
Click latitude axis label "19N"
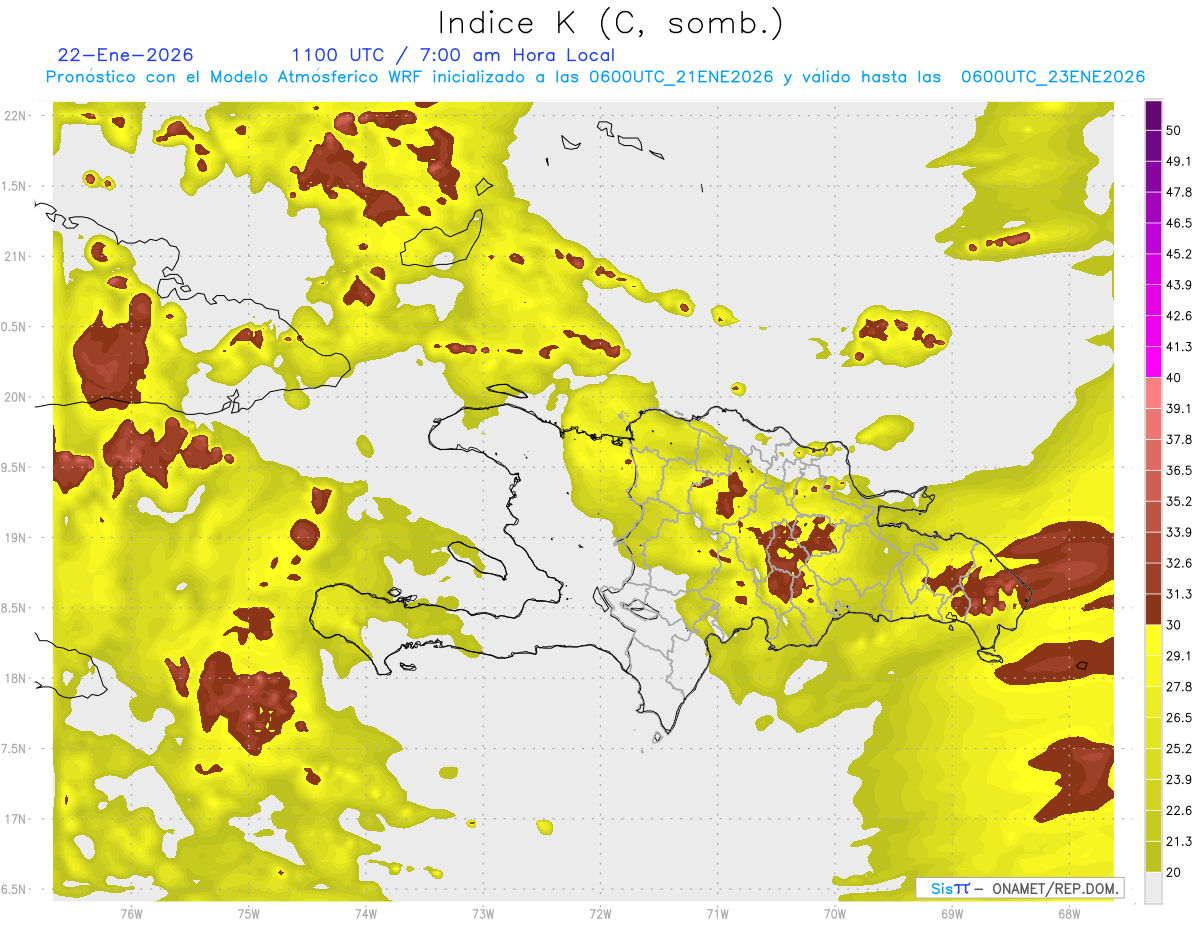point(15,538)
